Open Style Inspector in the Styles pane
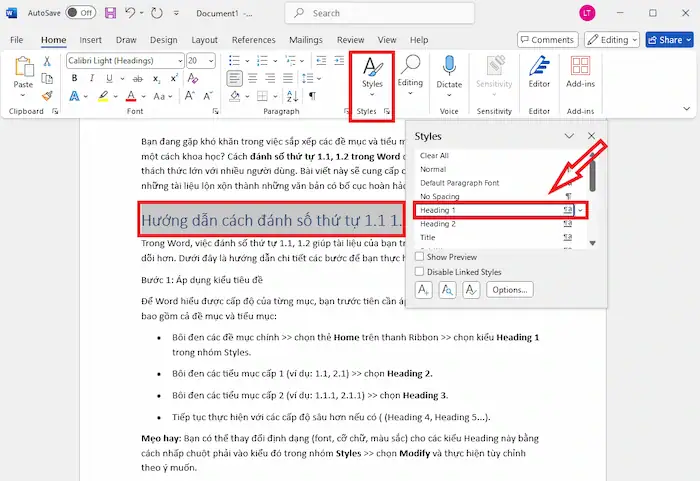 [x=448, y=290]
